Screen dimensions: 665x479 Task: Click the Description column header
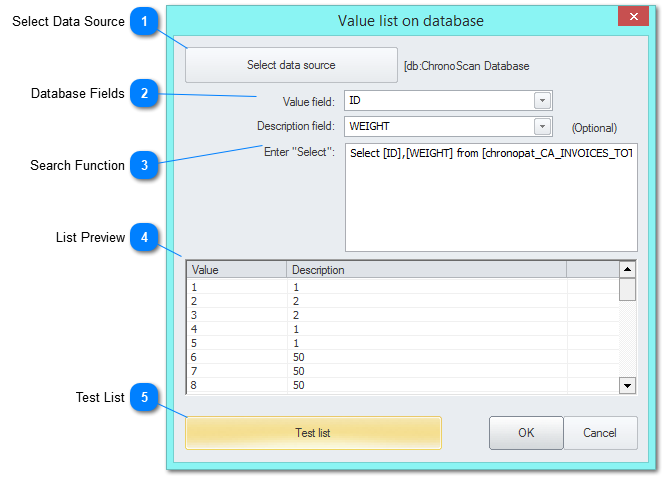coord(427,270)
